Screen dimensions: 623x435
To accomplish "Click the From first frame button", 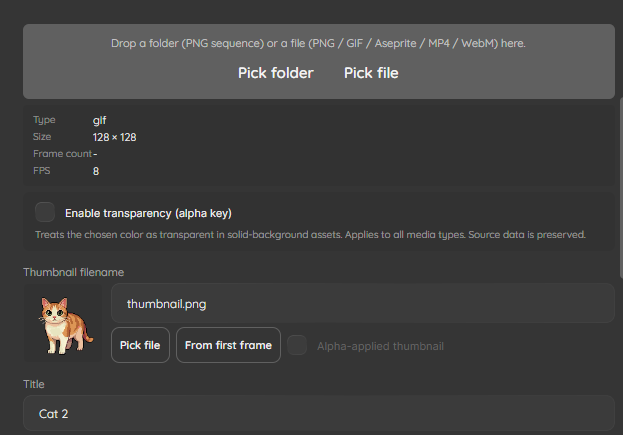I will 228,345.
